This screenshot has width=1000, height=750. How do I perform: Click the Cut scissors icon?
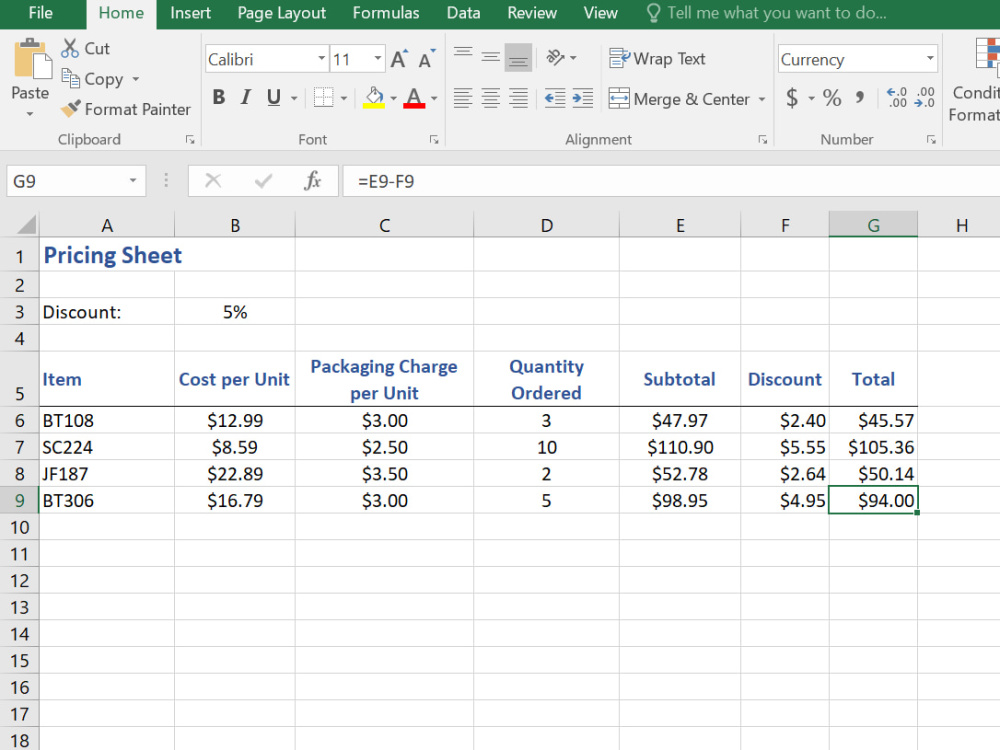tap(70, 48)
